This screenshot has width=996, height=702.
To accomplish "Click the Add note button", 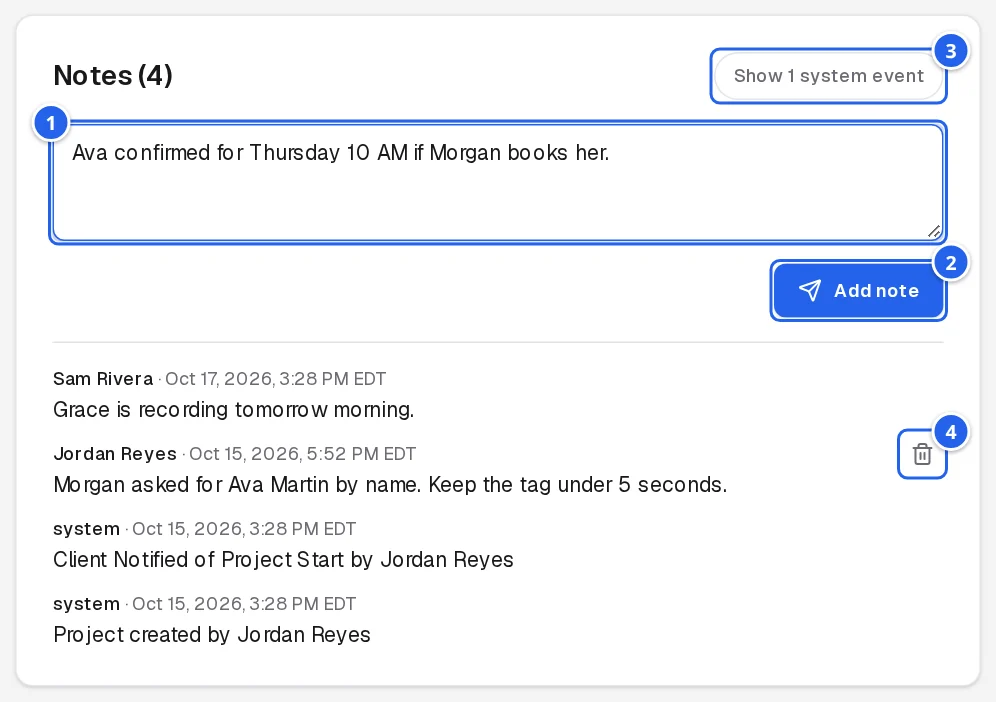I will click(x=858, y=290).
